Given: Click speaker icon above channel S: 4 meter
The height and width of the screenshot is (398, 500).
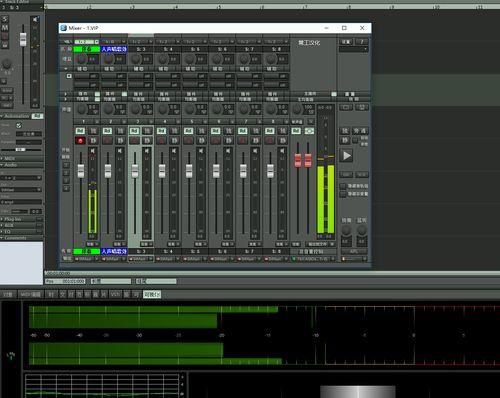Looking at the screenshot, I should coord(174,151).
